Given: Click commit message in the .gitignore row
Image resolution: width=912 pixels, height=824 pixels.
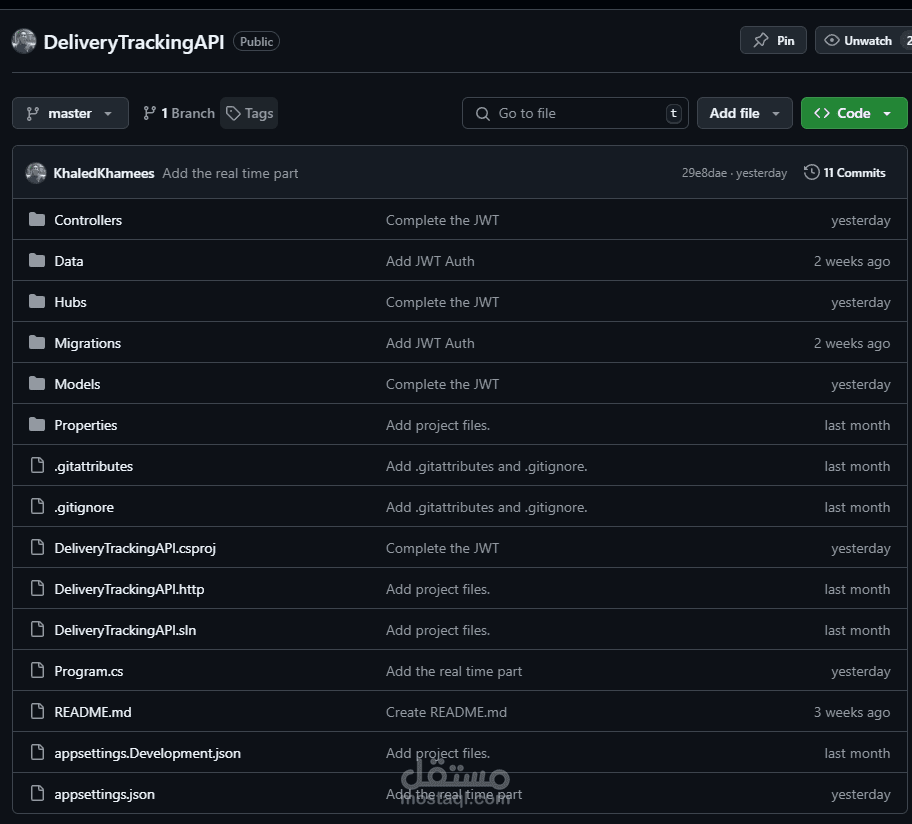Looking at the screenshot, I should coord(487,507).
